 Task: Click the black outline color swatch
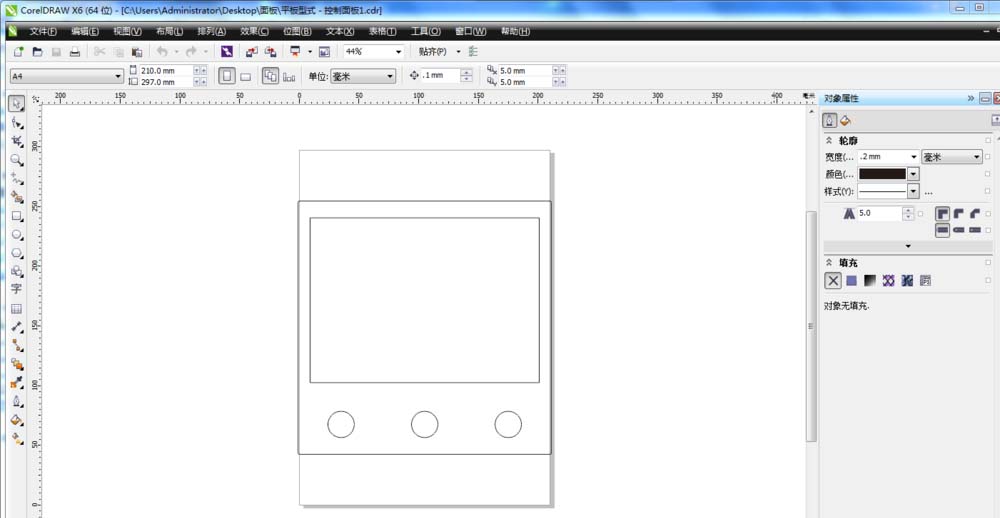[x=882, y=174]
